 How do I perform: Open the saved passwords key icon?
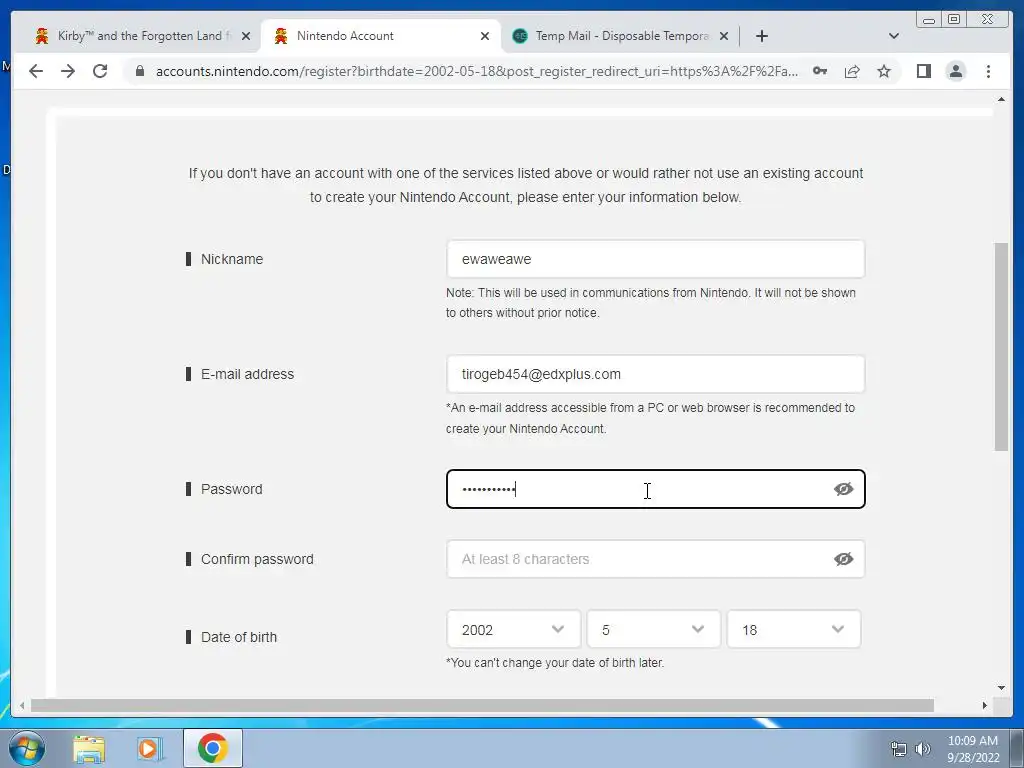(820, 71)
